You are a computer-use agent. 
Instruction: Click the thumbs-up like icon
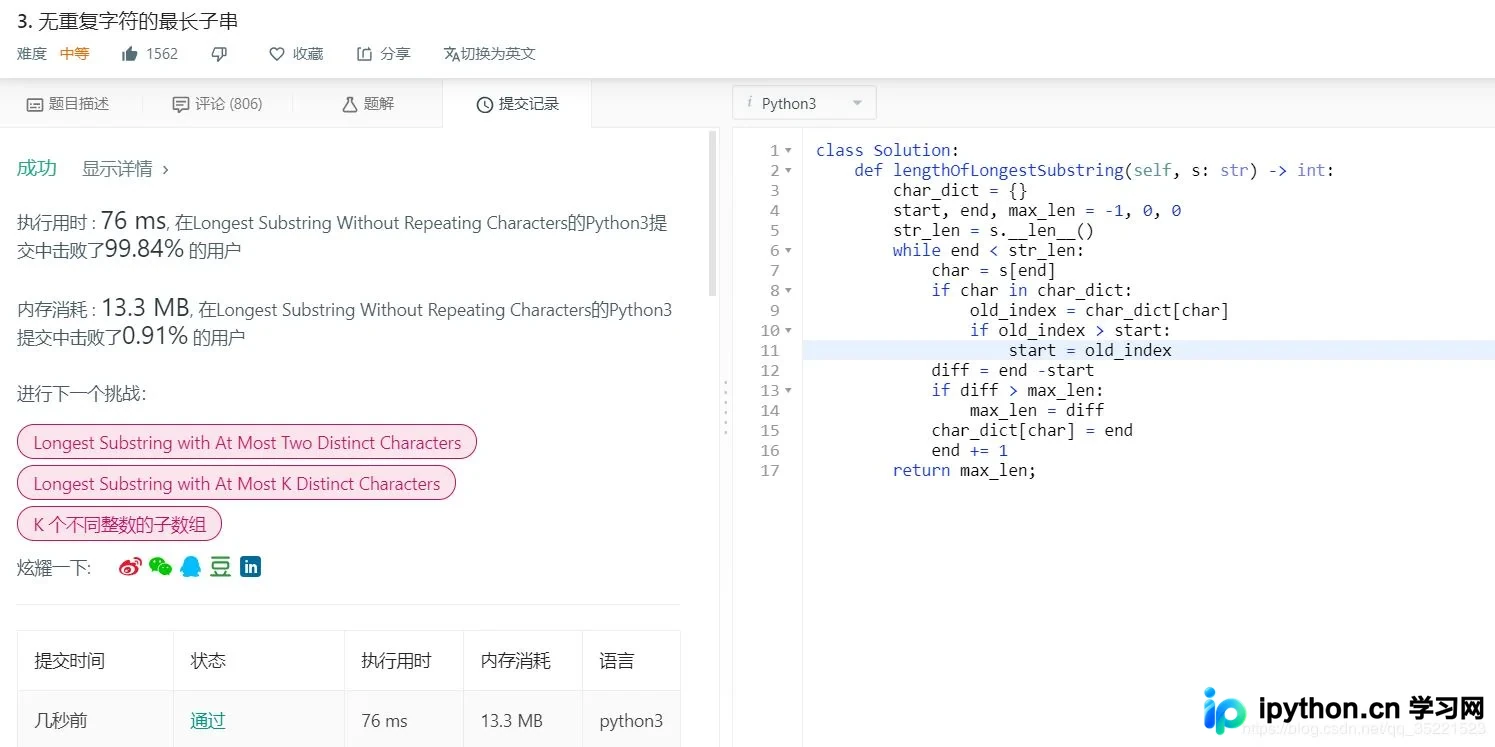point(129,54)
